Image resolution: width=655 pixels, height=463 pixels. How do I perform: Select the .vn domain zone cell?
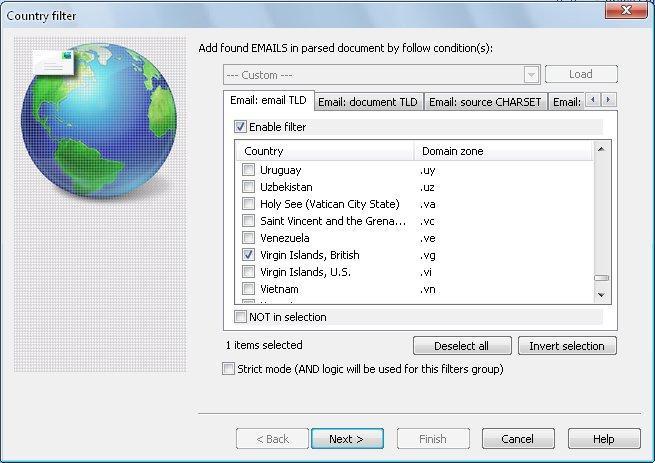428,289
